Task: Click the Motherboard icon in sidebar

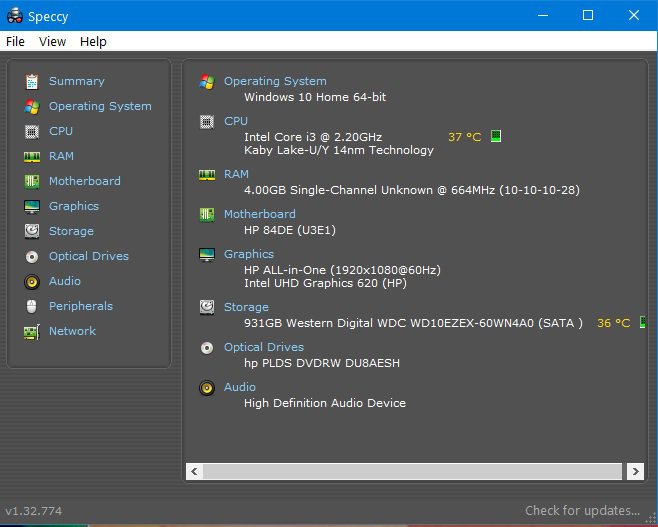Action: pyautogui.click(x=32, y=182)
